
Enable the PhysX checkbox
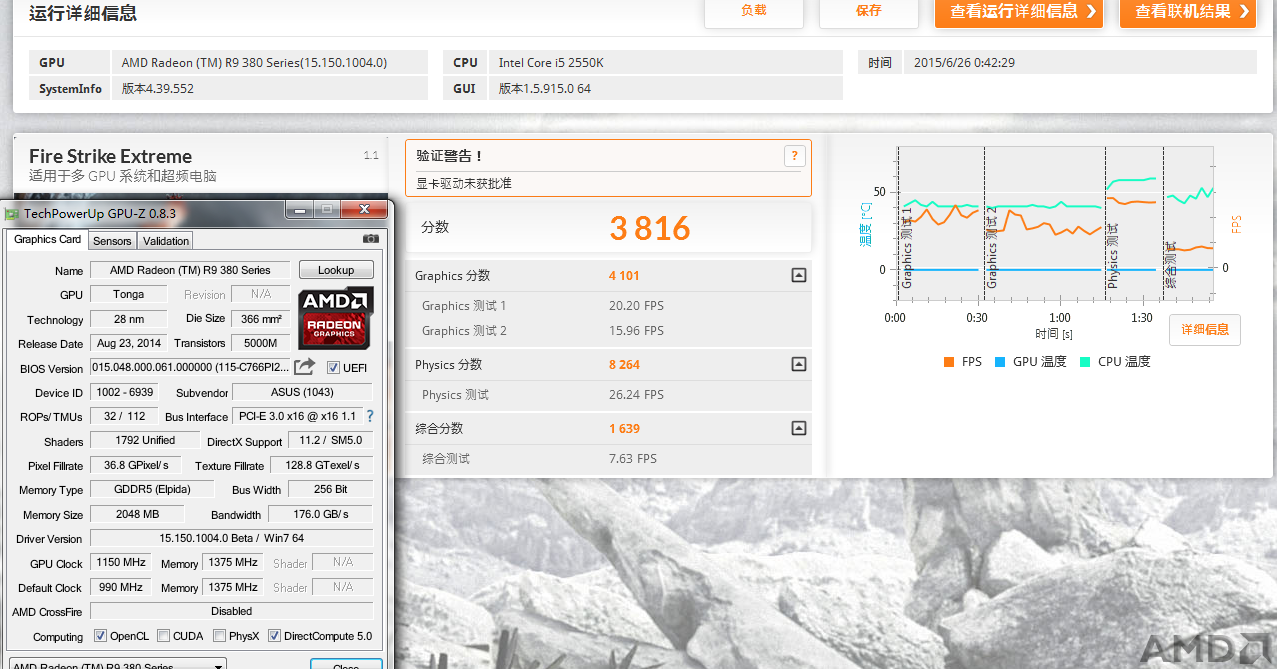(219, 636)
